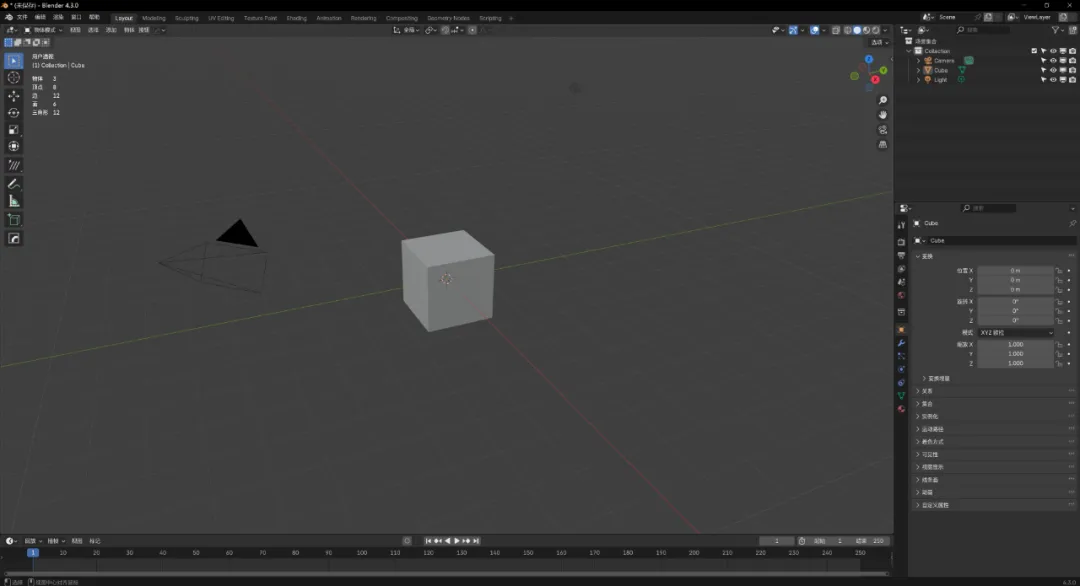Click the 添加 (Add) viewport header menu

[111, 30]
